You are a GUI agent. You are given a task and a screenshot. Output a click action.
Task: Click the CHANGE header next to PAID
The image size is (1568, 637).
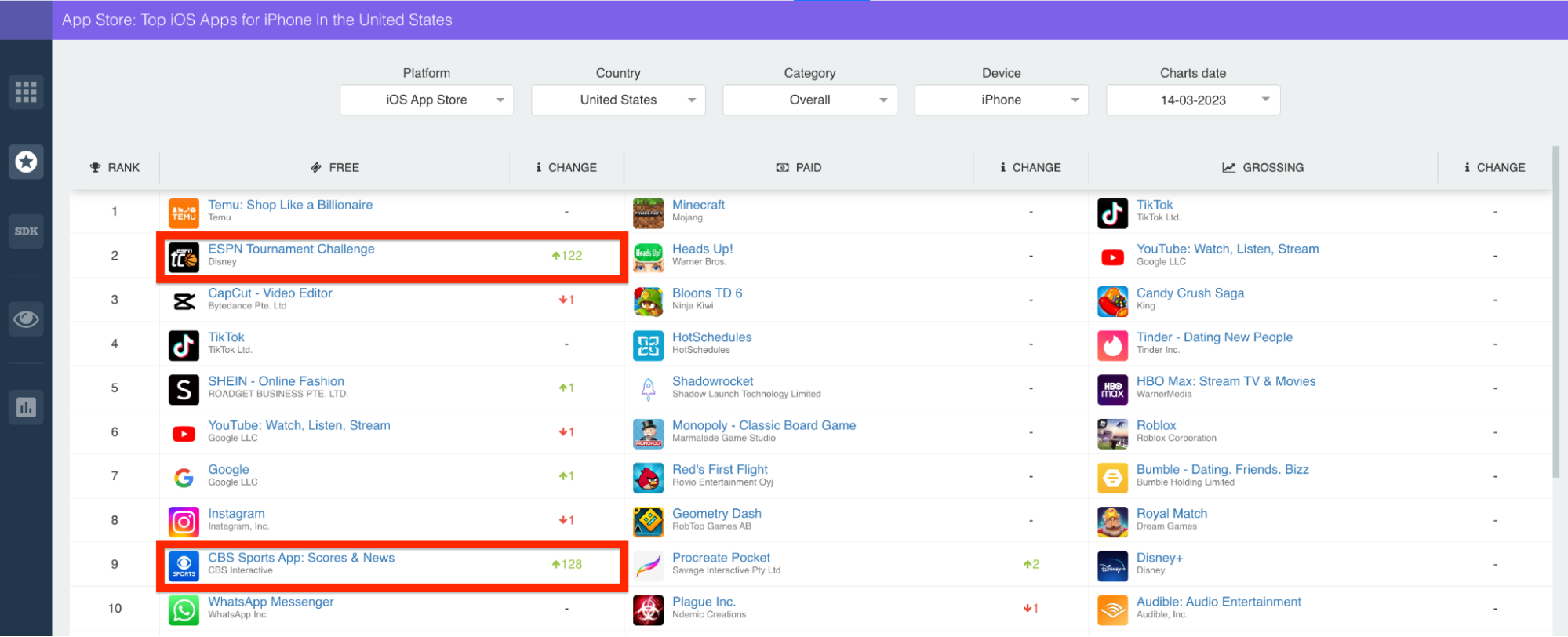tap(1031, 167)
